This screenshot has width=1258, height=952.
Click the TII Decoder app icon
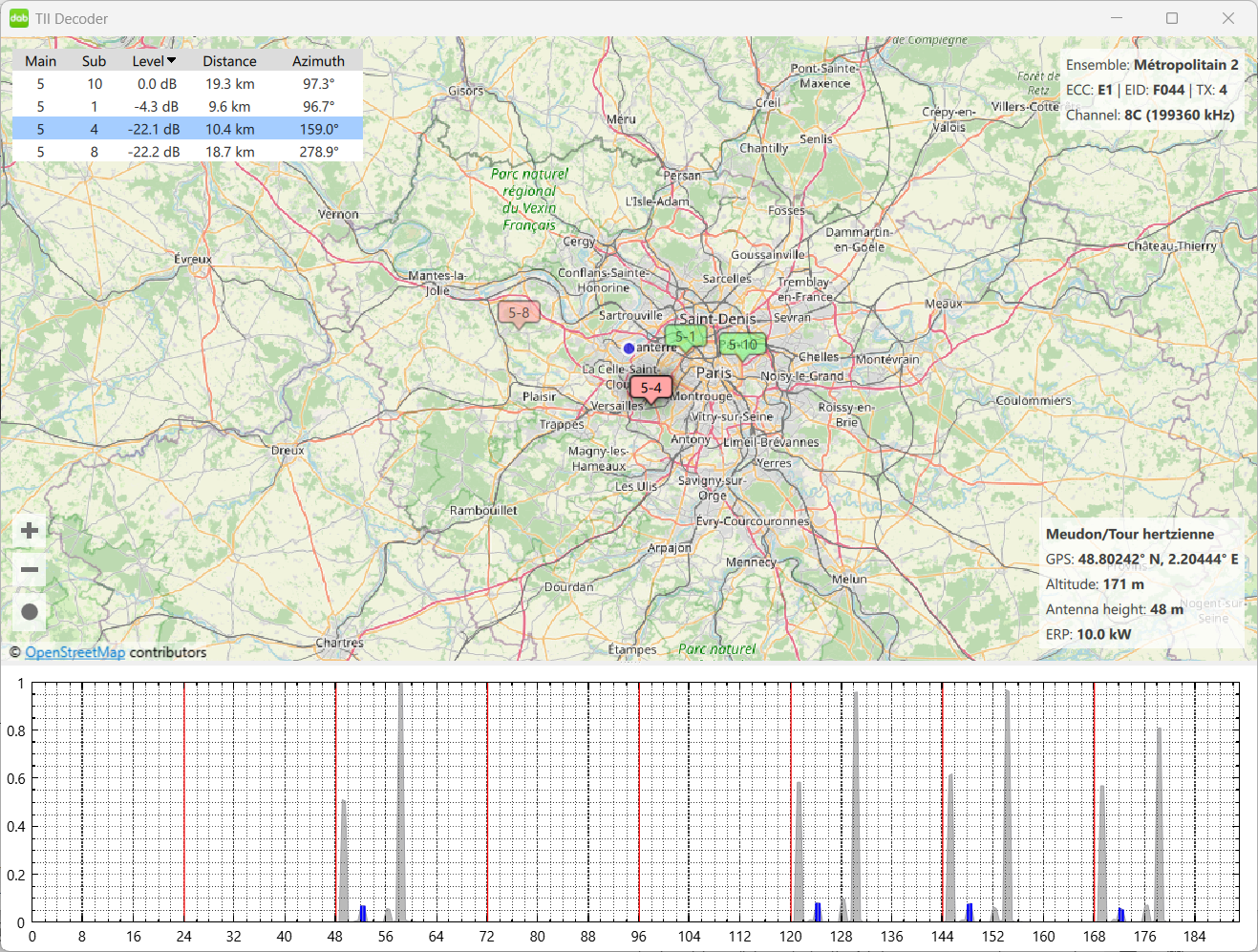click(x=19, y=18)
